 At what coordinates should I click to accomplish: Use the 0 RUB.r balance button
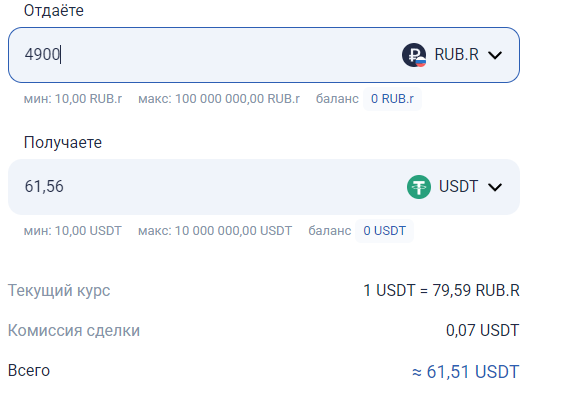tap(392, 99)
